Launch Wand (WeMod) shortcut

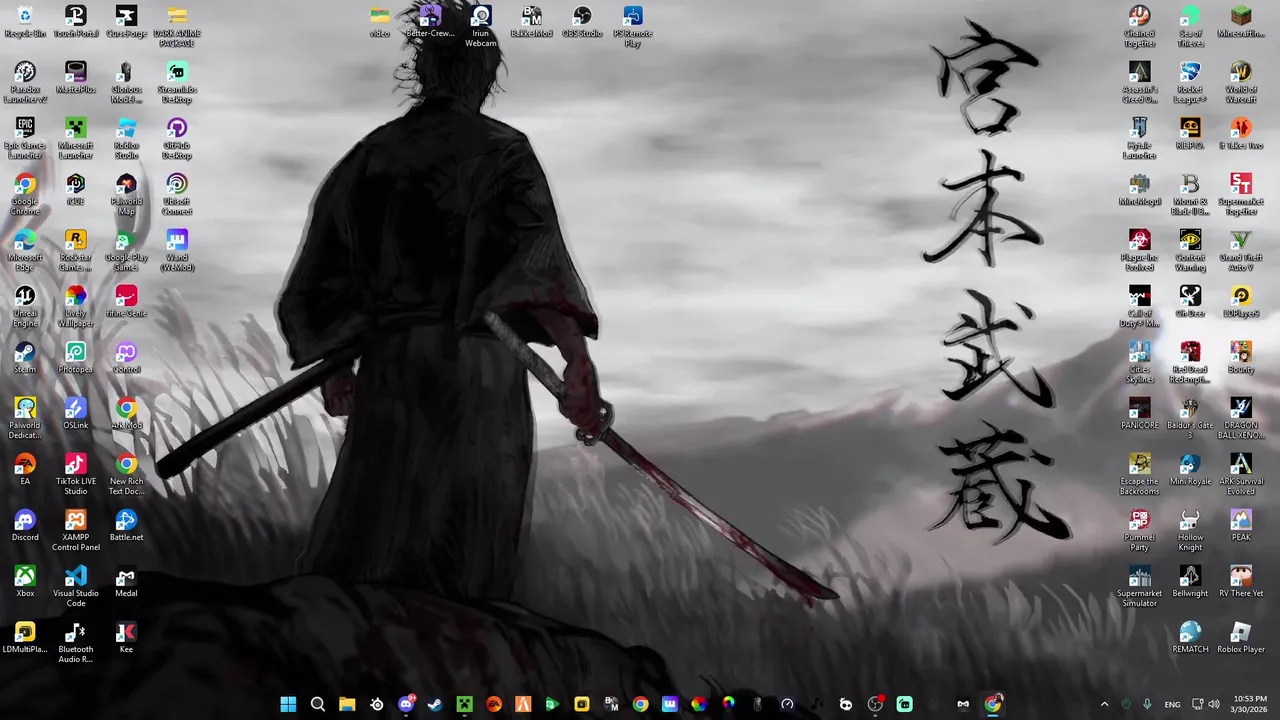[177, 251]
